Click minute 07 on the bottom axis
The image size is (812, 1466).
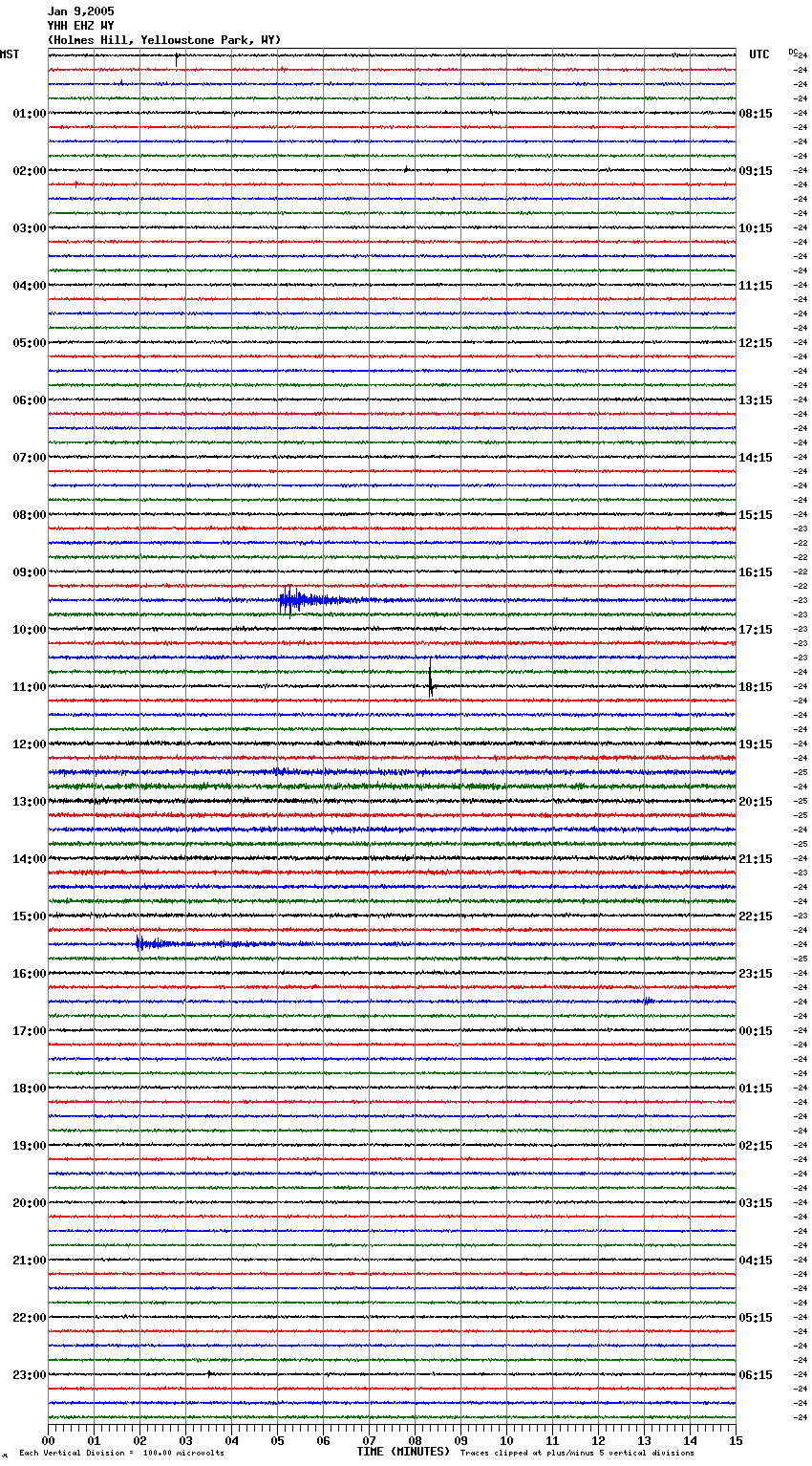pyautogui.click(x=369, y=1440)
